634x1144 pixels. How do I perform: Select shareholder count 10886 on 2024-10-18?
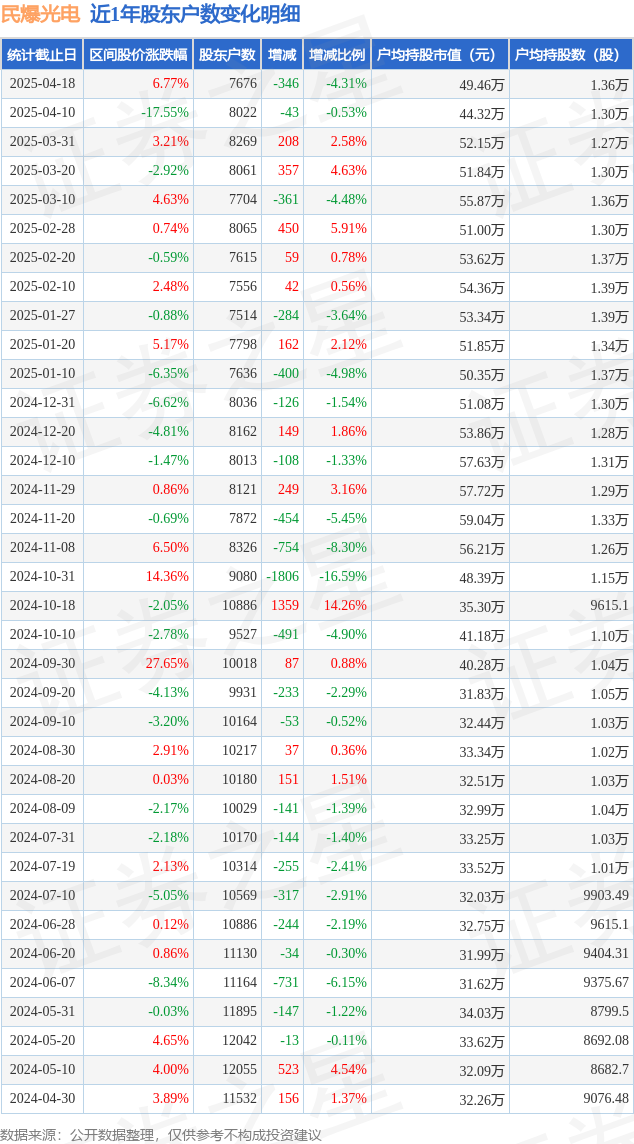[239, 606]
